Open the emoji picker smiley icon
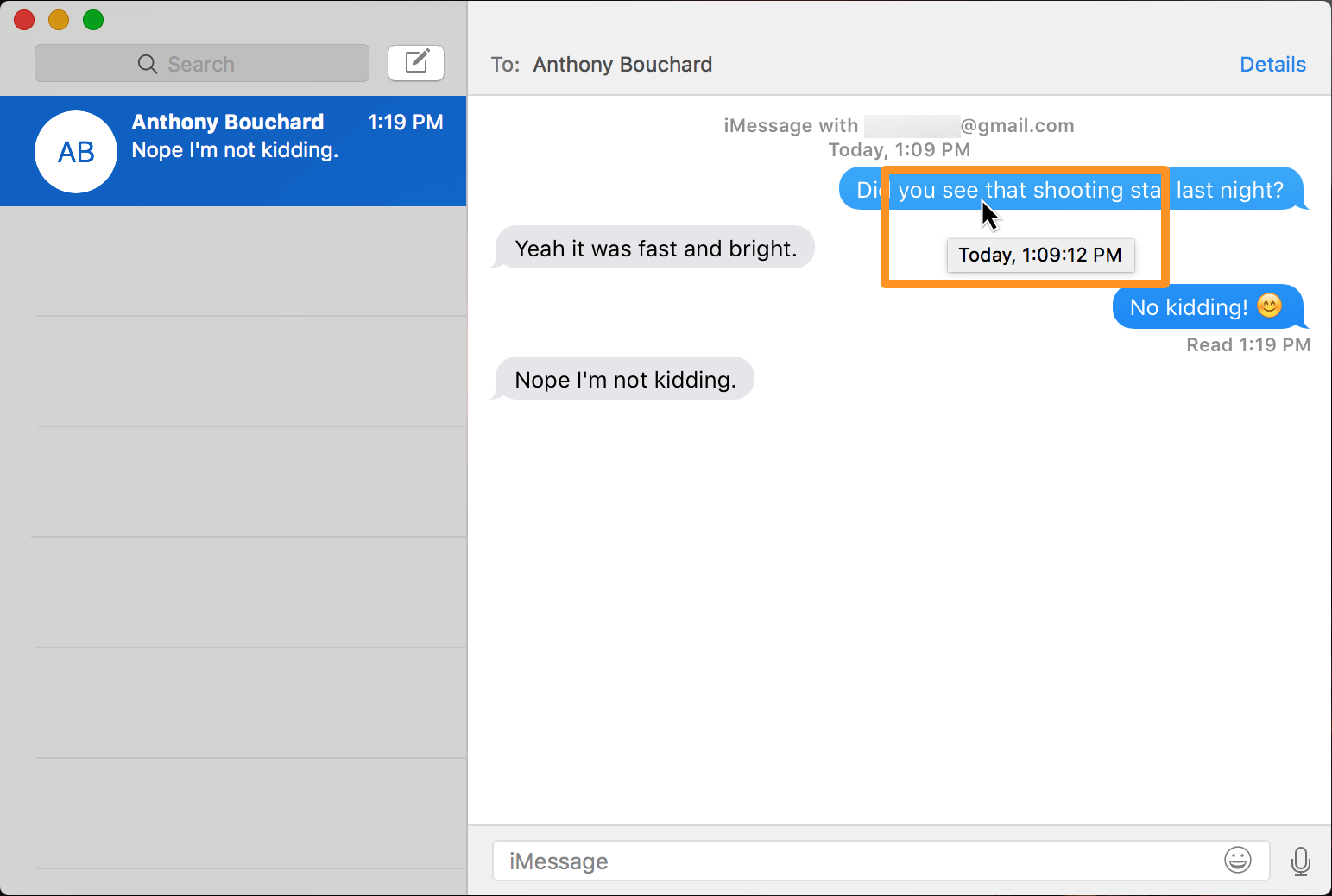 coord(1237,860)
